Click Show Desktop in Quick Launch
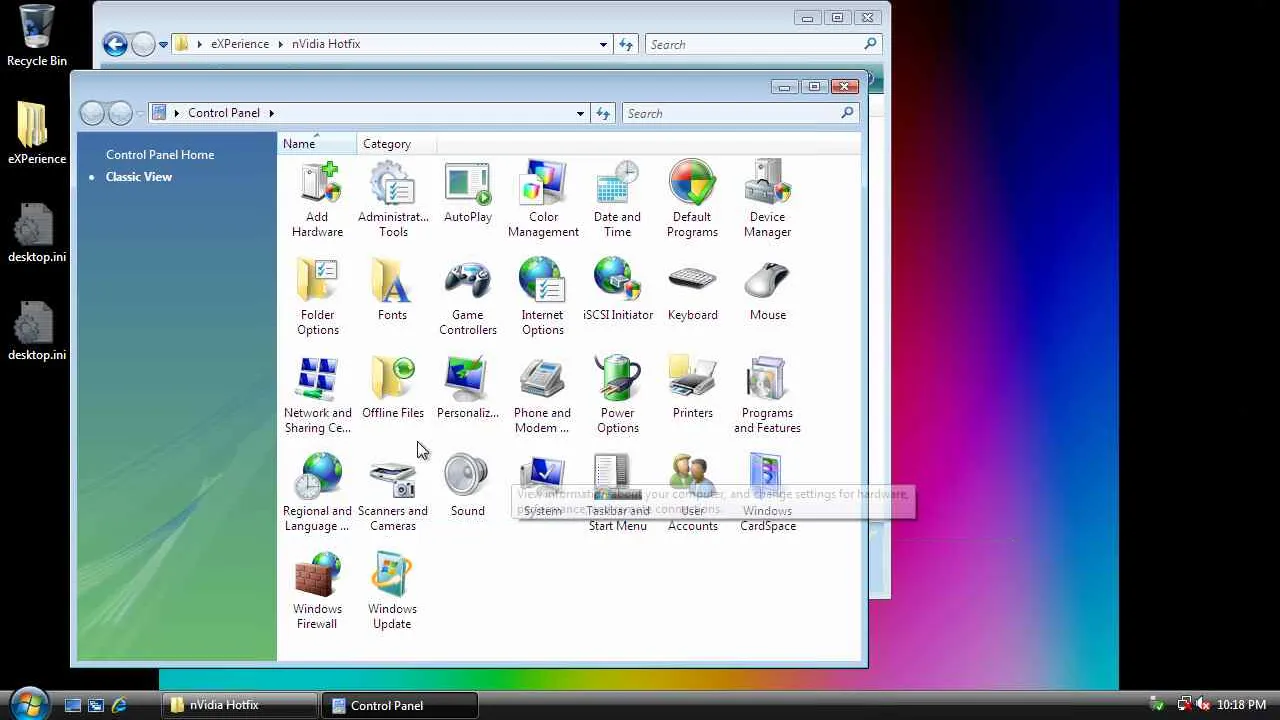This screenshot has height=720, width=1280. pyautogui.click(x=73, y=705)
